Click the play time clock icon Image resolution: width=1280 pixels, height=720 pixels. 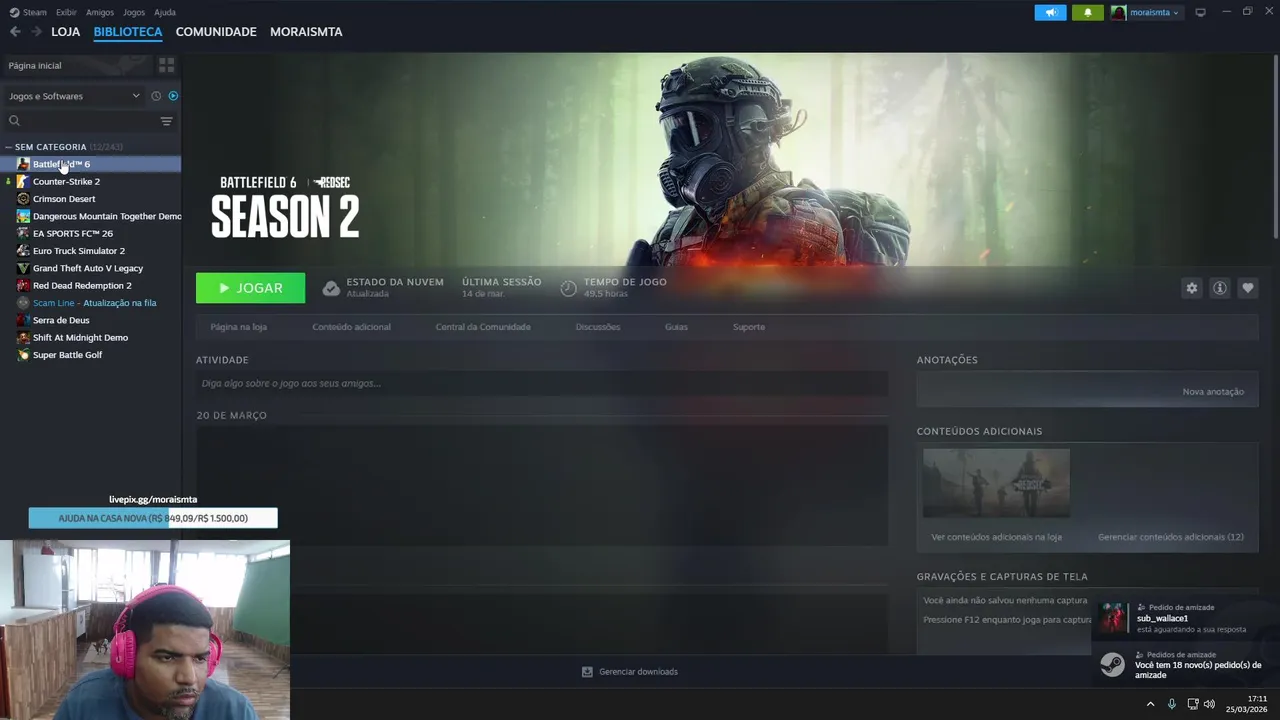click(x=568, y=288)
